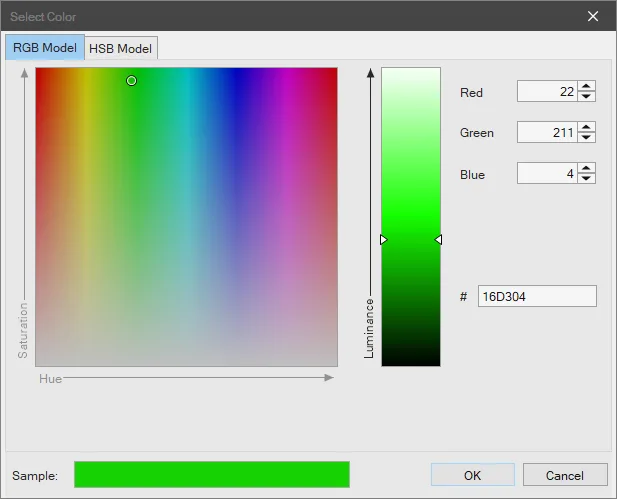The height and width of the screenshot is (499, 617).
Task: Click the Green label text
Action: (477, 133)
